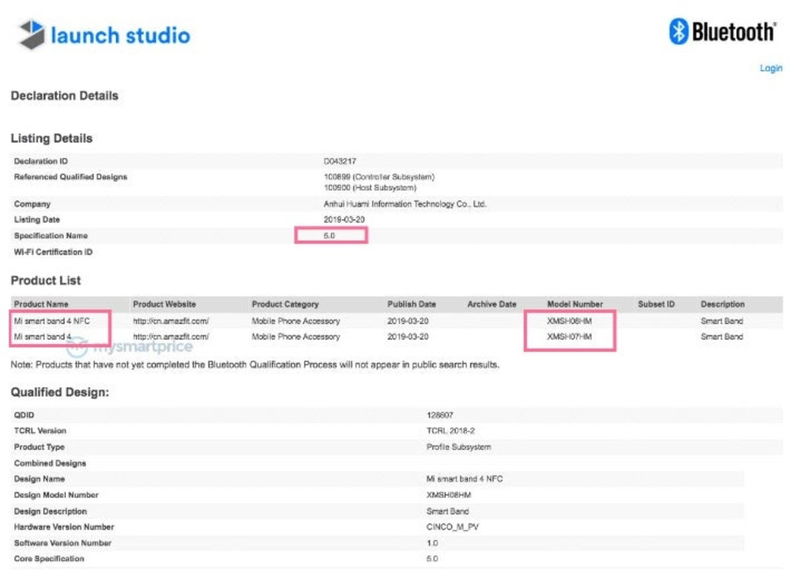Click model number XMSH07HM in the product list
This screenshot has width=800, height=579.
point(569,337)
